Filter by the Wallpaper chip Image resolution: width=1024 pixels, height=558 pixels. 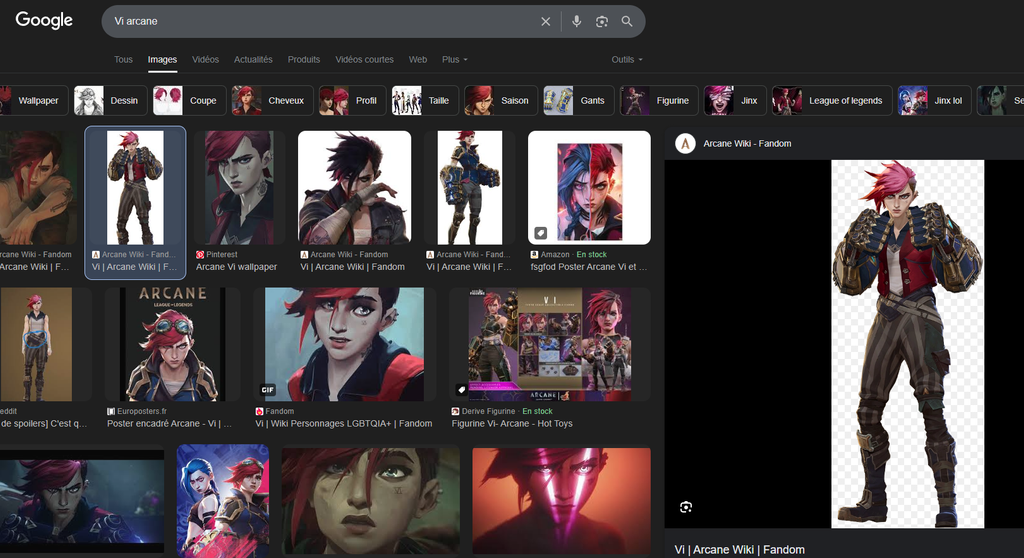tap(32, 101)
